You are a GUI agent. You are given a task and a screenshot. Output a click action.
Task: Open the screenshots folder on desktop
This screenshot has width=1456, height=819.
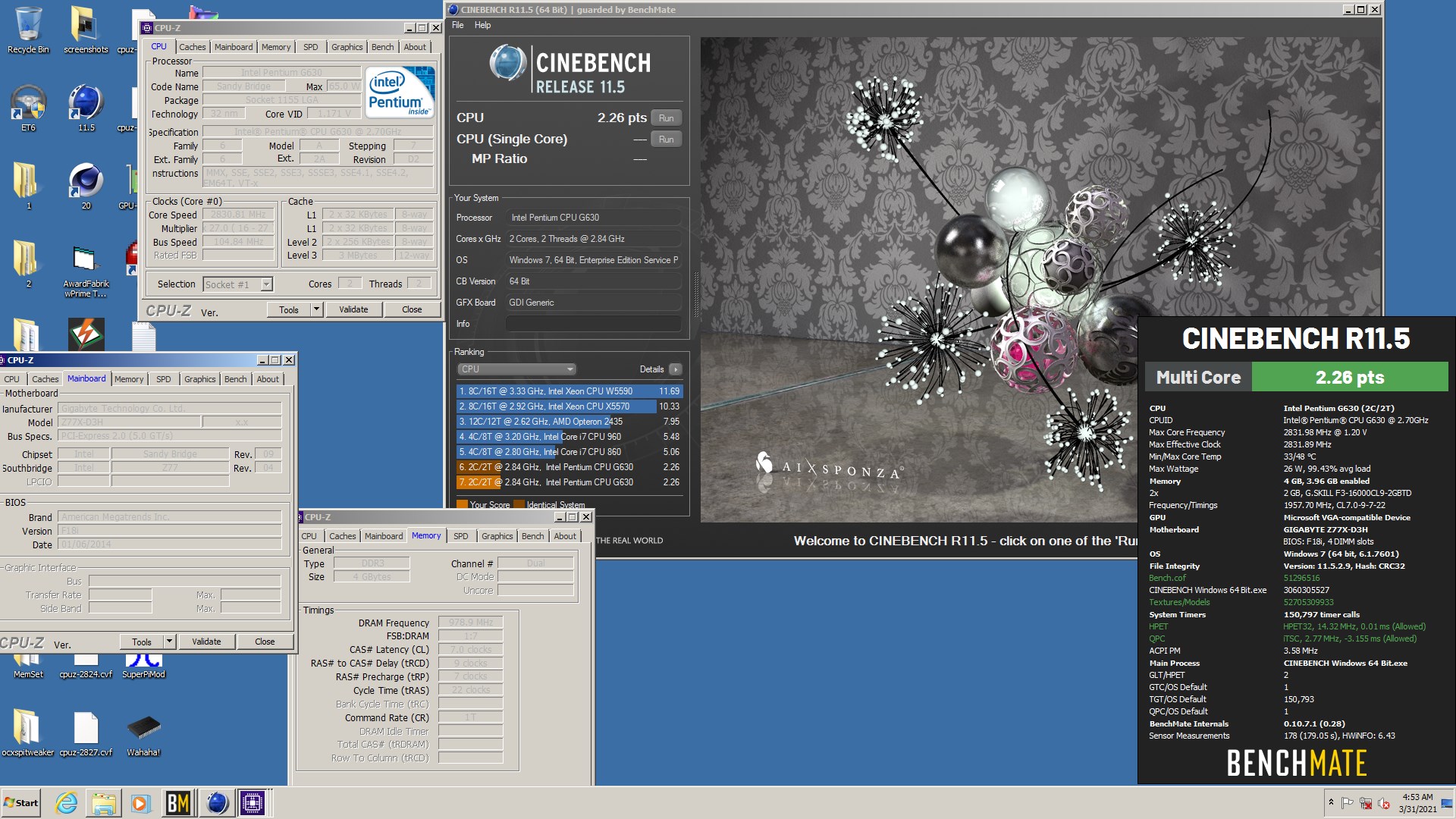(x=86, y=30)
